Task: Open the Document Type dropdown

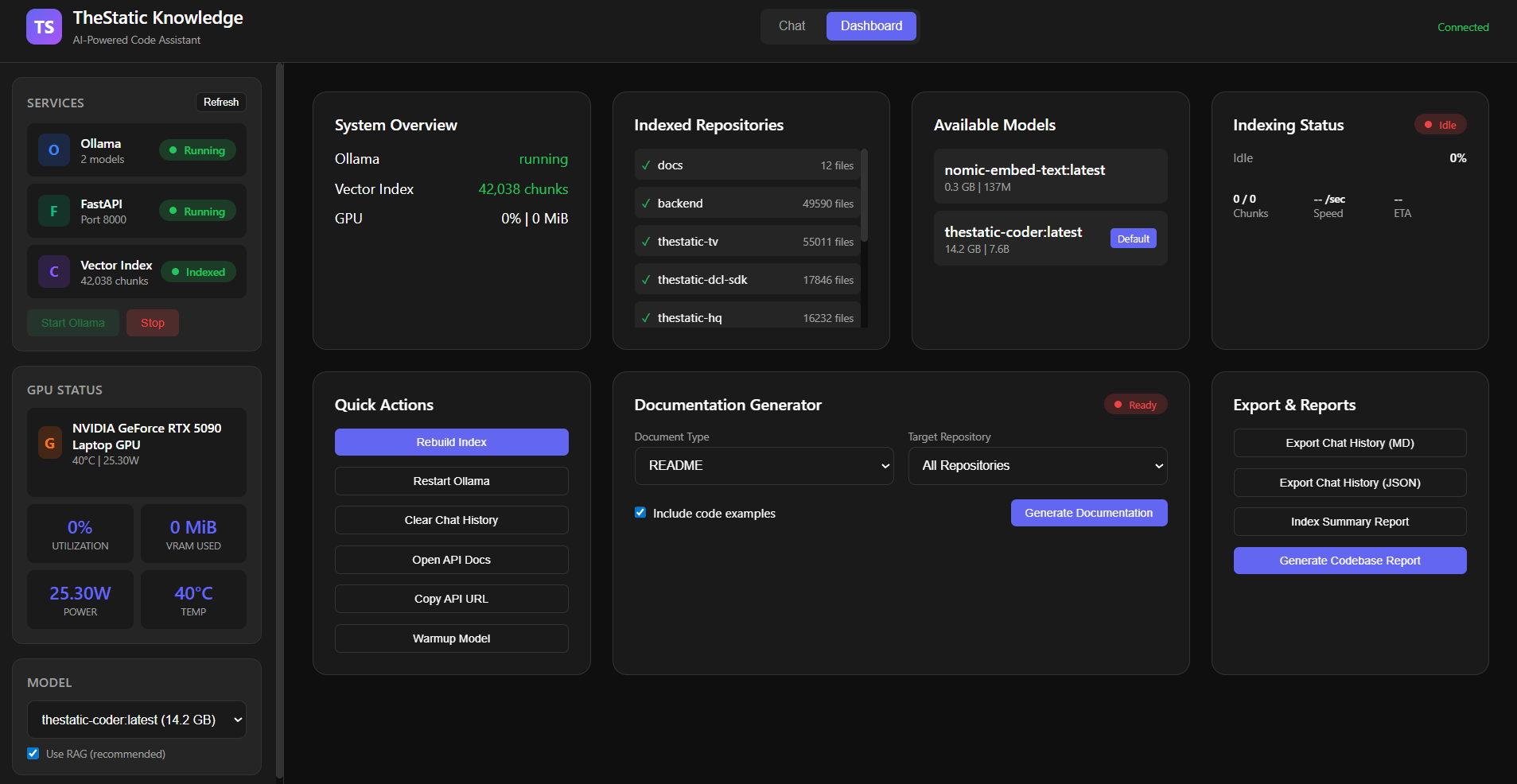Action: coord(764,466)
